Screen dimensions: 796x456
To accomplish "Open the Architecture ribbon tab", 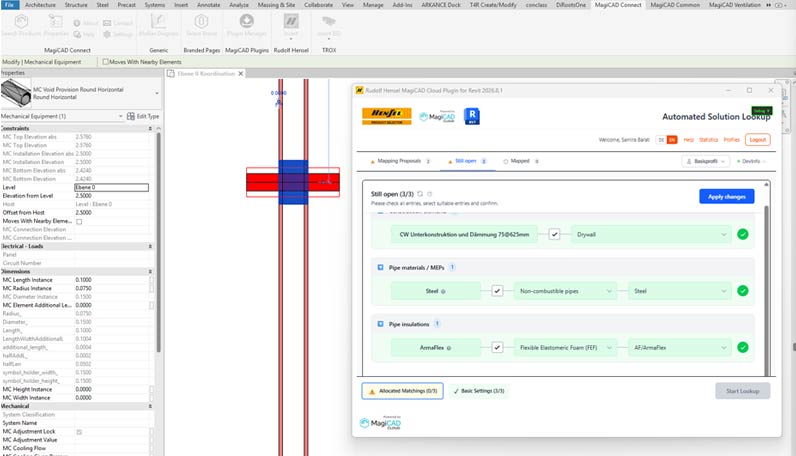I will [40, 5].
